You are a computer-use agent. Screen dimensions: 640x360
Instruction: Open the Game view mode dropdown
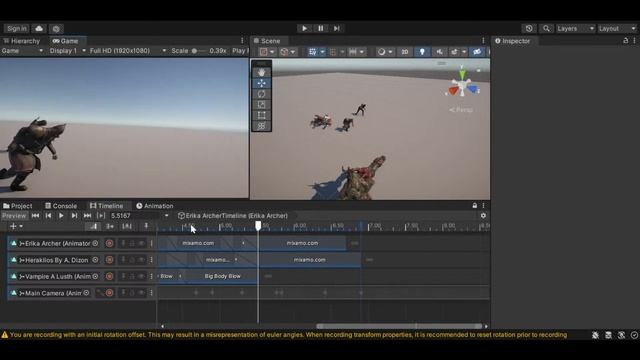tap(22, 51)
